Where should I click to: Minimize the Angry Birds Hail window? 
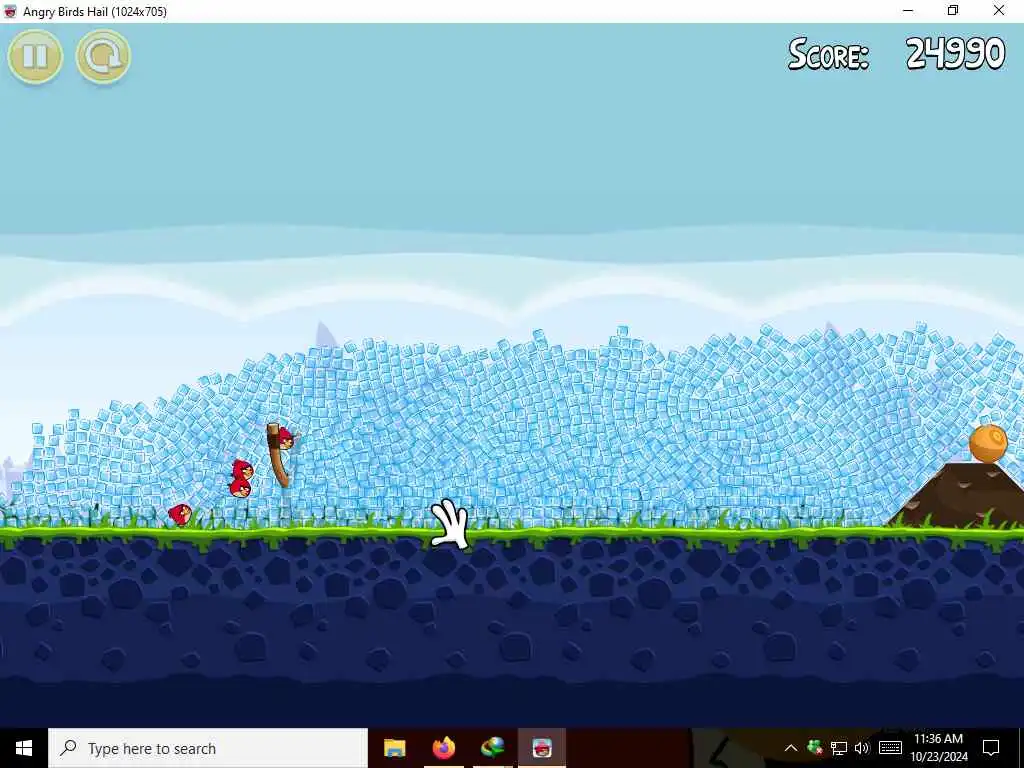[908, 11]
